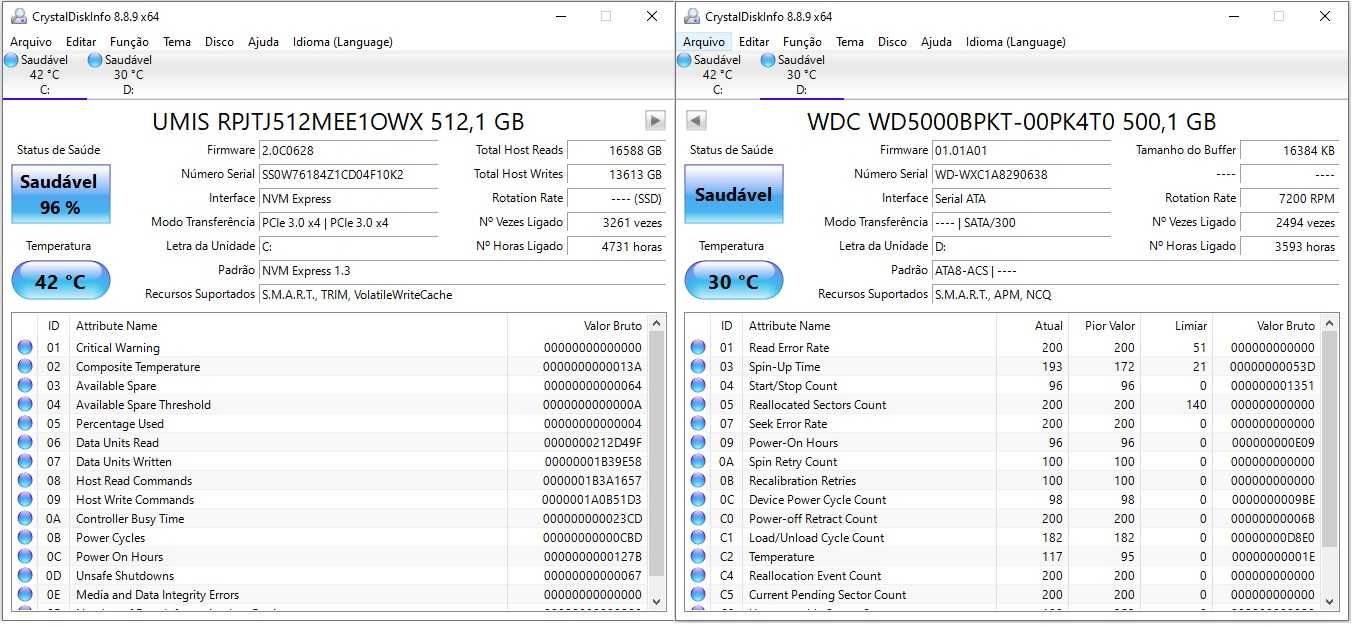Open Disco menu in right window
This screenshot has width=1353, height=627.
(x=892, y=42)
